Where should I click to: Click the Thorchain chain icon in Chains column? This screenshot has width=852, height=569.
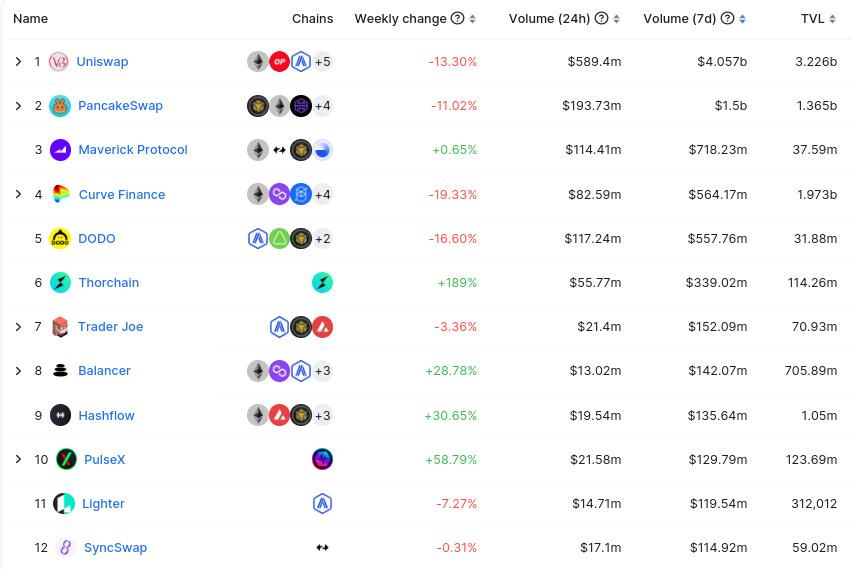(x=322, y=283)
